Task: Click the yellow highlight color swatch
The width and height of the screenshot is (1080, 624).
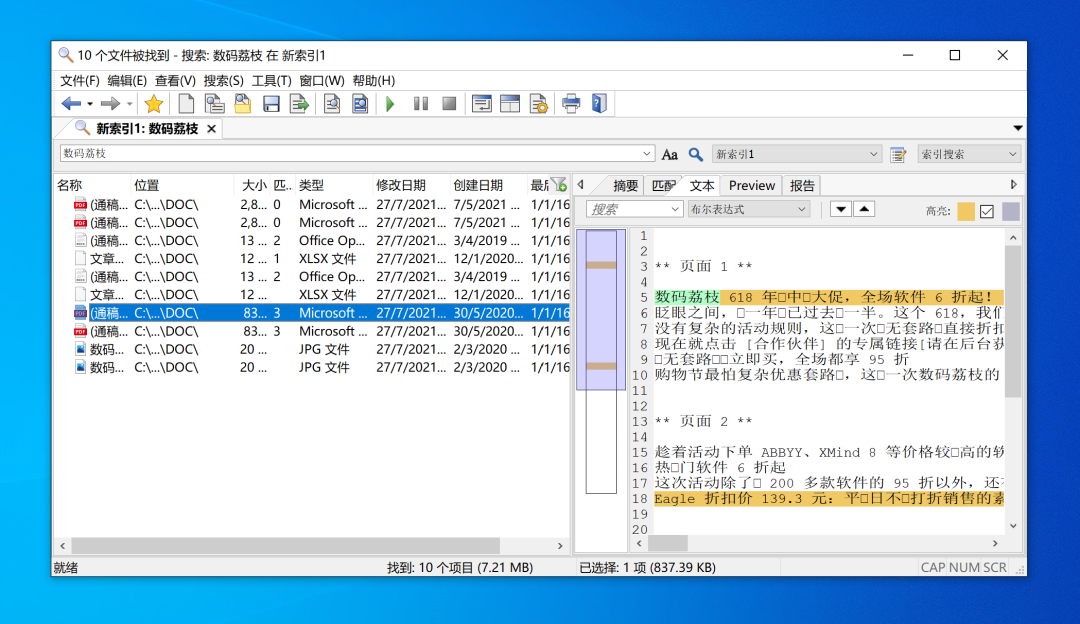Action: (966, 211)
